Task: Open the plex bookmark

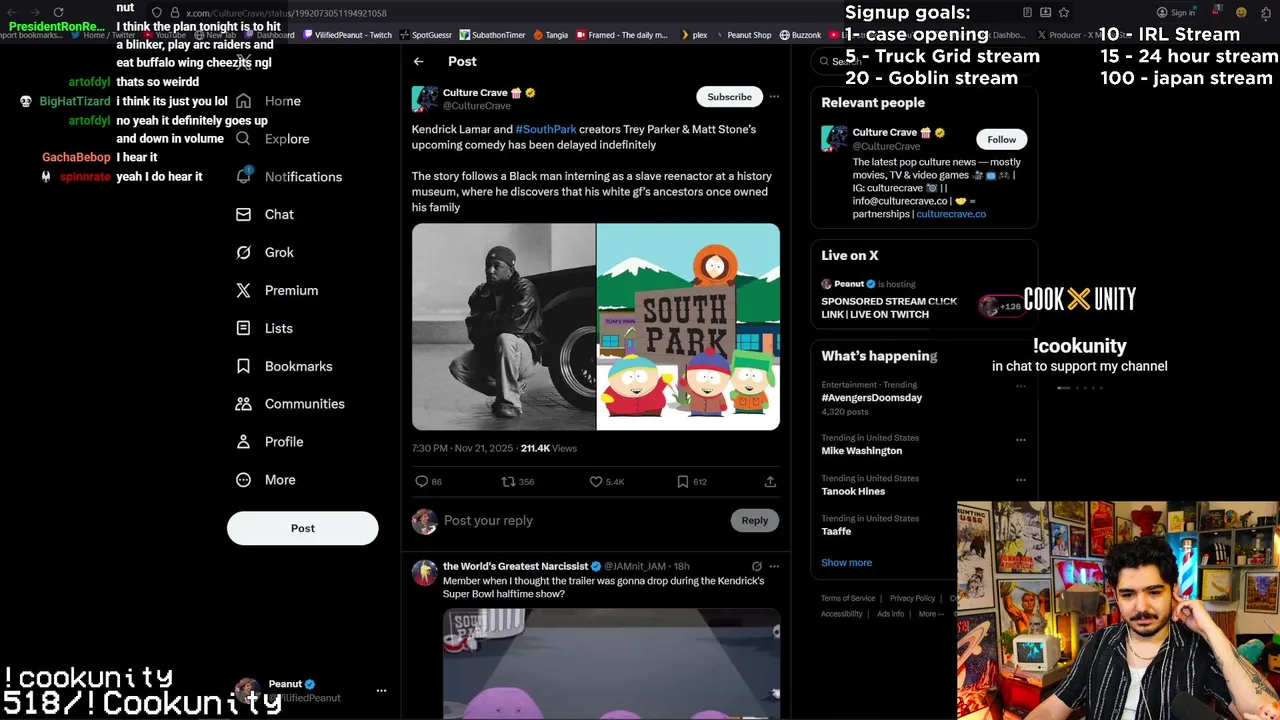Action: point(694,35)
